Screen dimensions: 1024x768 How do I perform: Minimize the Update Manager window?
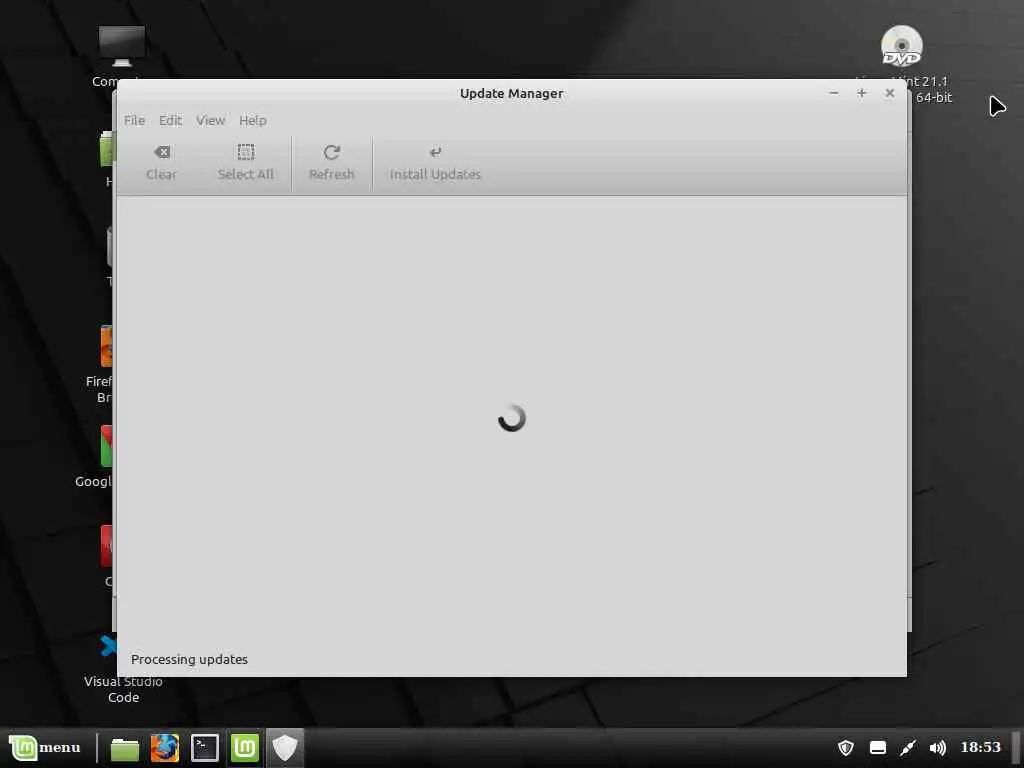click(x=833, y=93)
